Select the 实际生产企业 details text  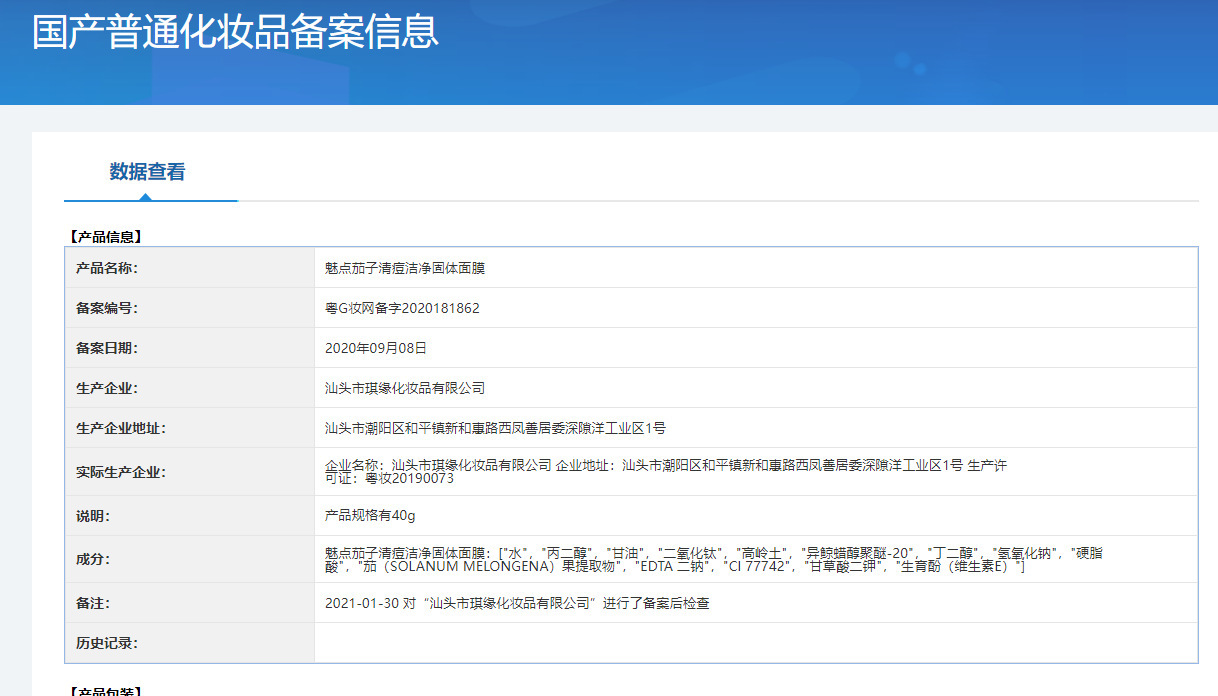[665, 472]
